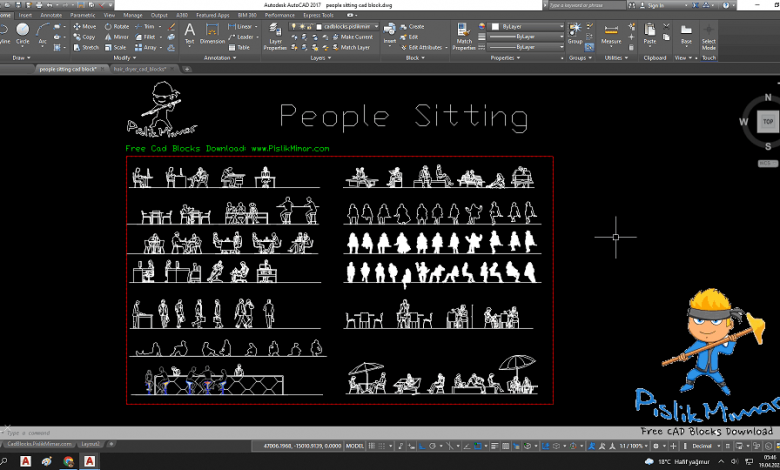Expand the Modify panel
The image size is (780, 470).
[124, 58]
